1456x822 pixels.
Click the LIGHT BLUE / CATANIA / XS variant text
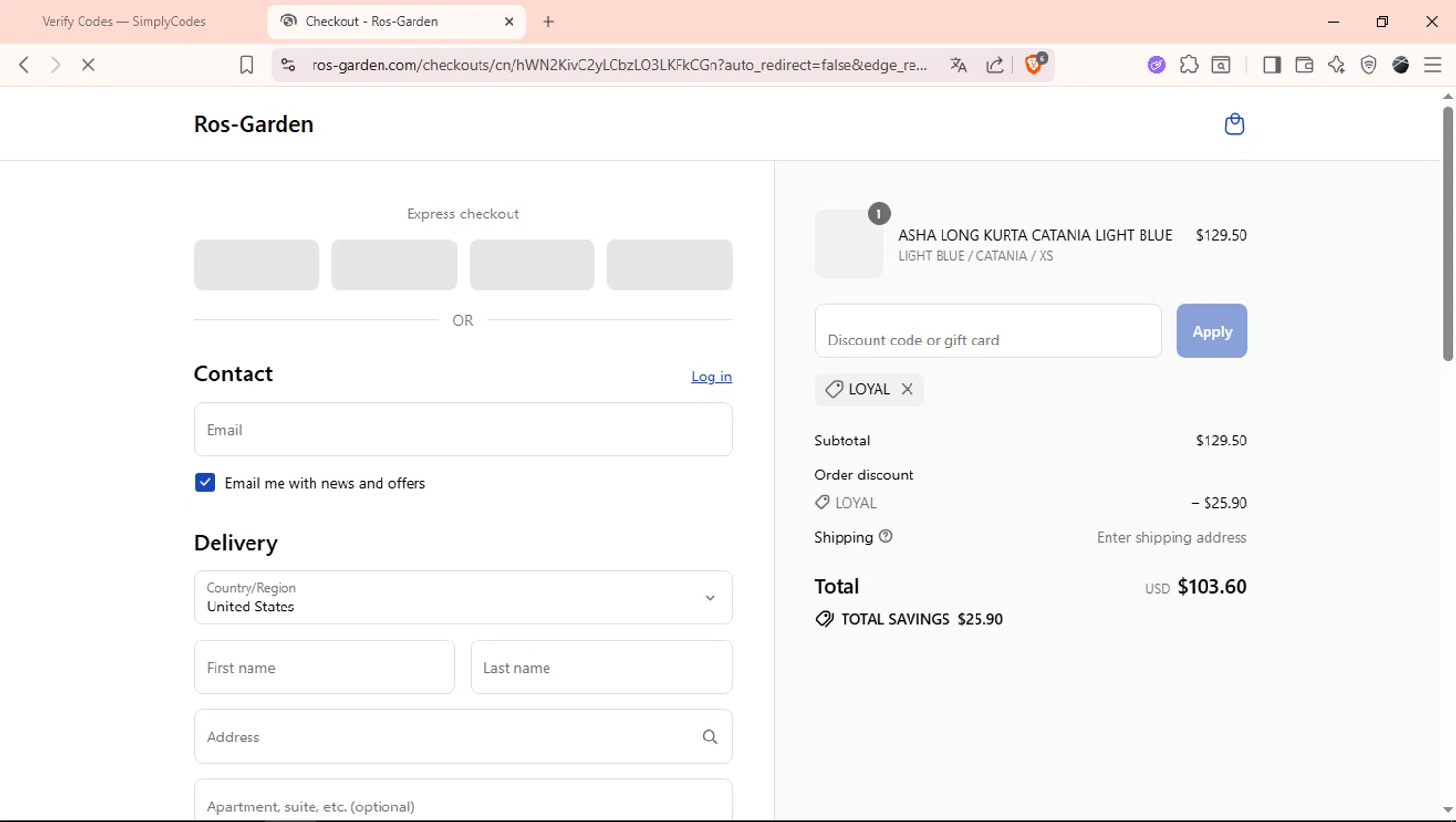pyautogui.click(x=976, y=256)
